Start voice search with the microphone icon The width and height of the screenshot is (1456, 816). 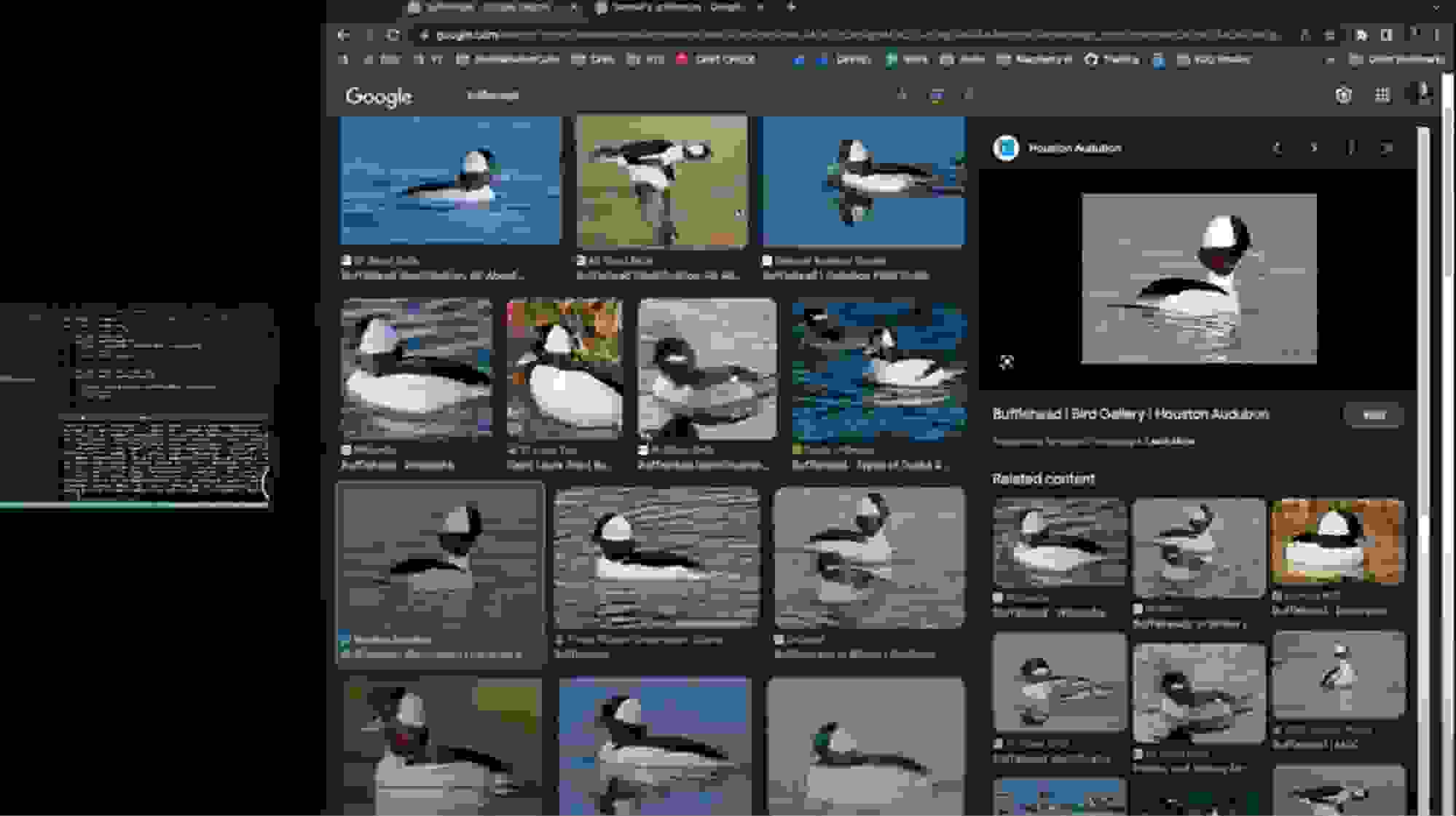coord(903,96)
